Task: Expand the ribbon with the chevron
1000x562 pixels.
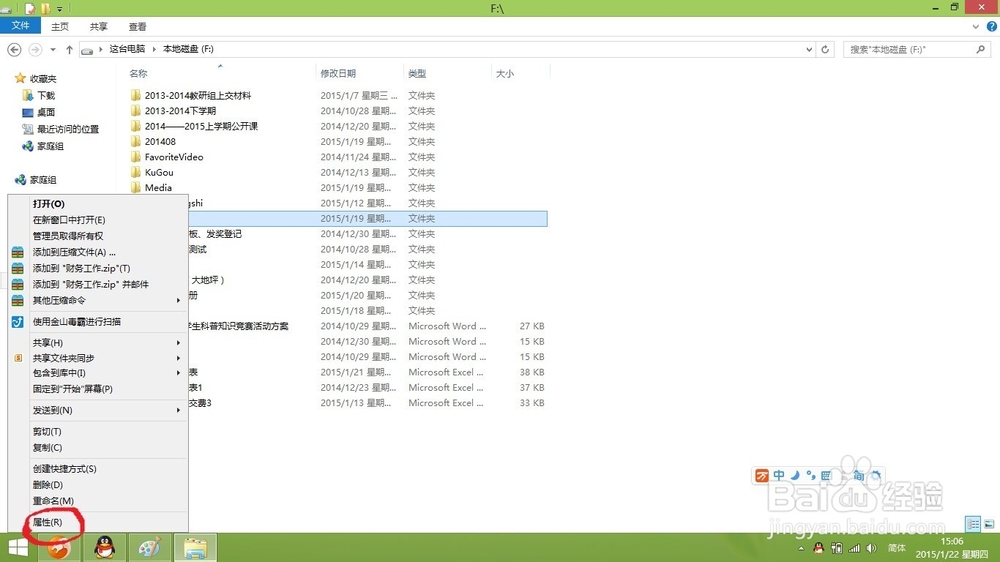Action: 976,27
